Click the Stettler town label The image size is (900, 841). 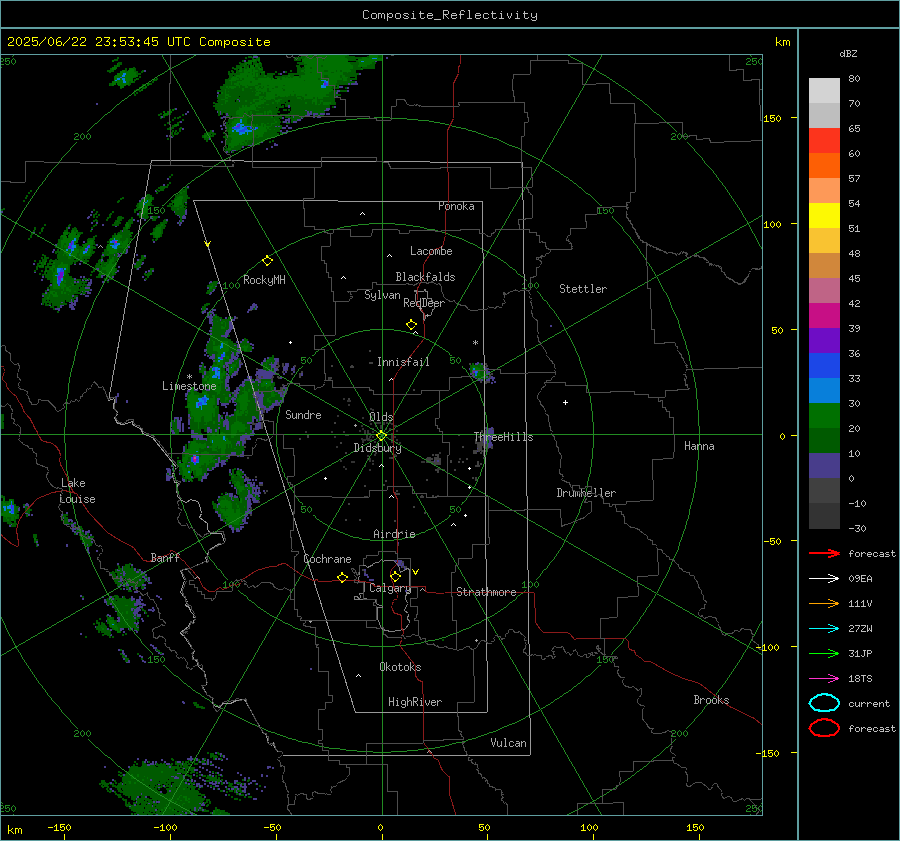tap(583, 289)
